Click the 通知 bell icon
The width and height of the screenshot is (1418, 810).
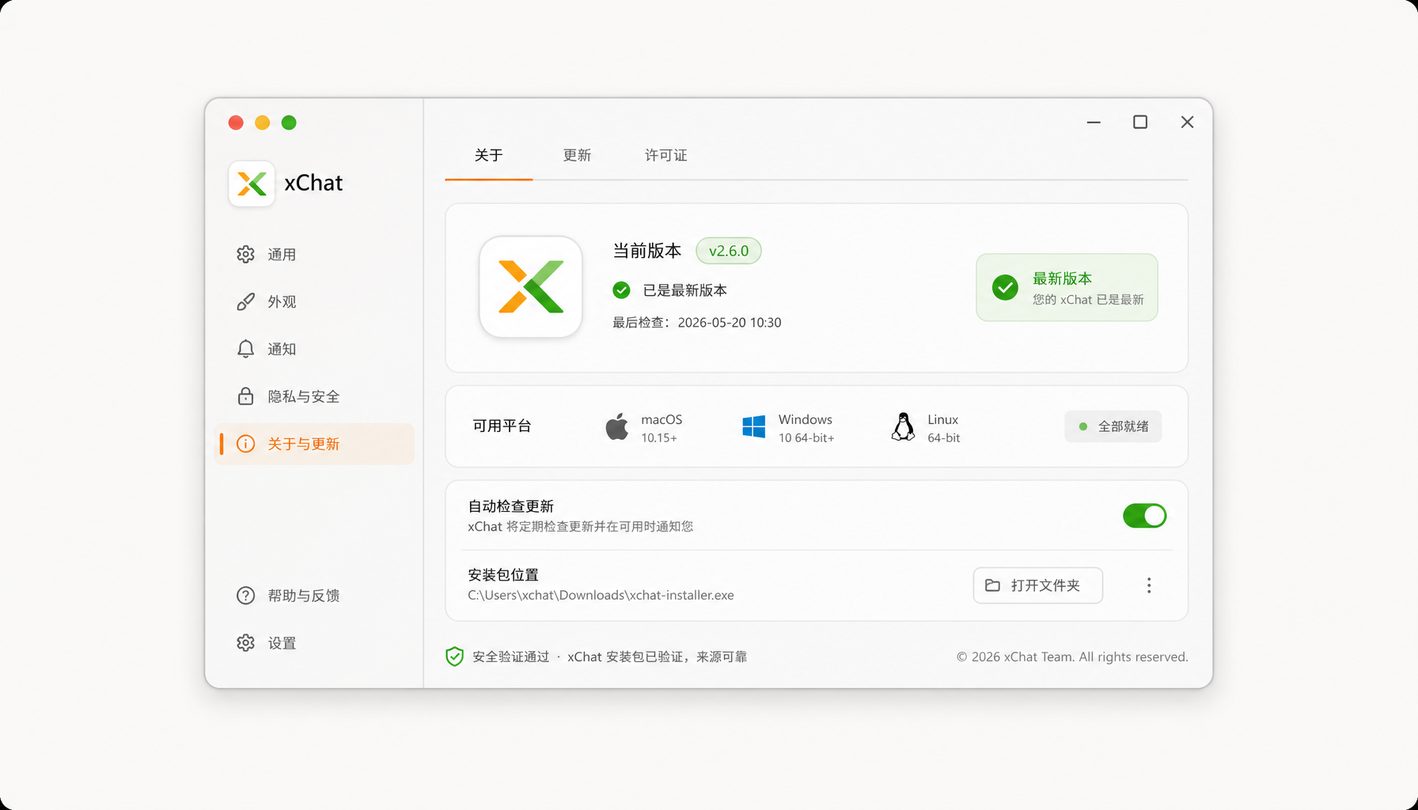click(245, 349)
